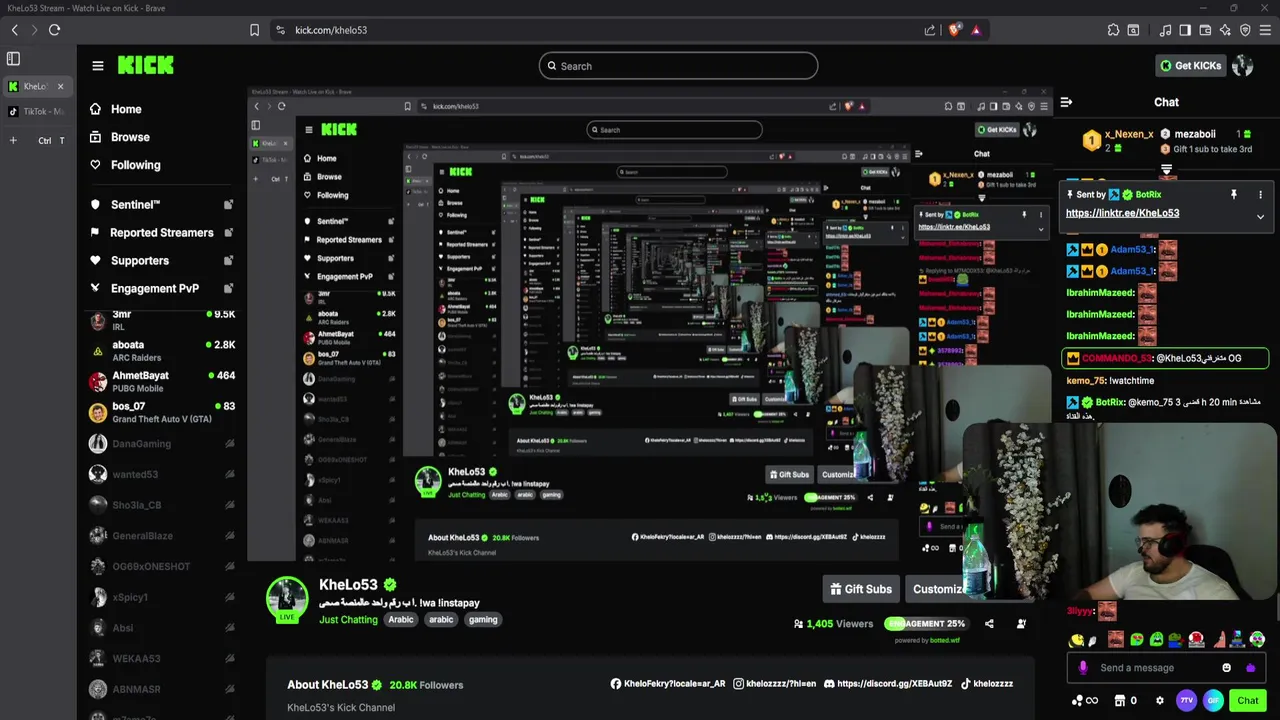Toggle the vertical tabs panel icon
Image resolution: width=1280 pixels, height=720 pixels.
pos(13,59)
